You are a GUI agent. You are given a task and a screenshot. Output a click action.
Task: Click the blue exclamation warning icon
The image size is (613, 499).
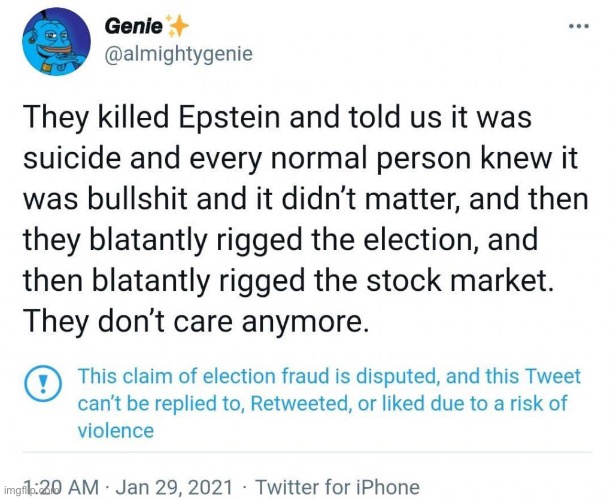42,381
